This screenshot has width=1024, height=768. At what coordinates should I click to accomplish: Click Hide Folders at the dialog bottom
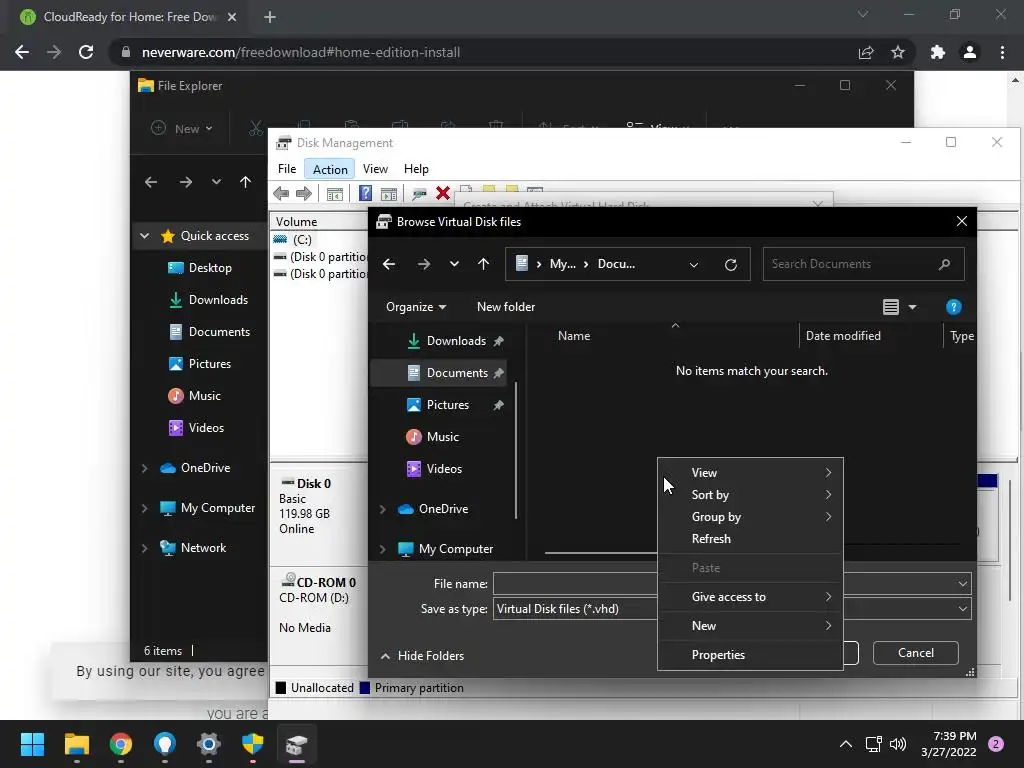click(423, 656)
